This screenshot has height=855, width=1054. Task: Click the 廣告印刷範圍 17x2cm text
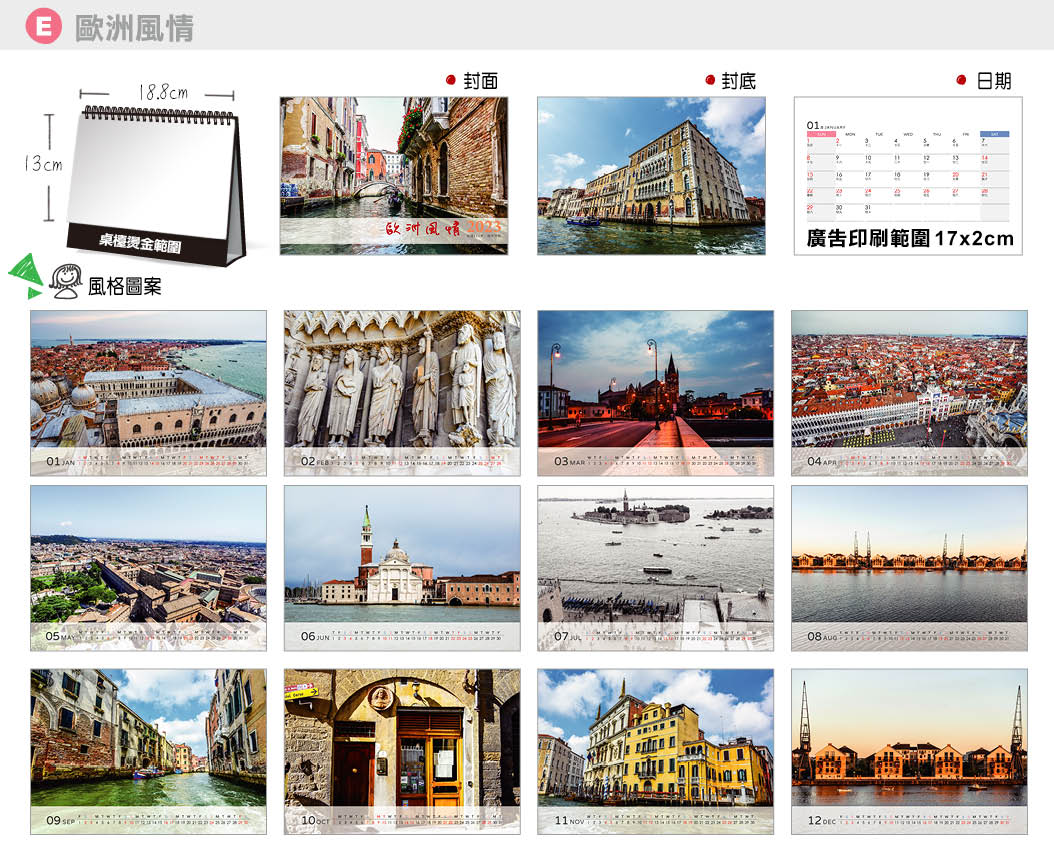[x=909, y=238]
